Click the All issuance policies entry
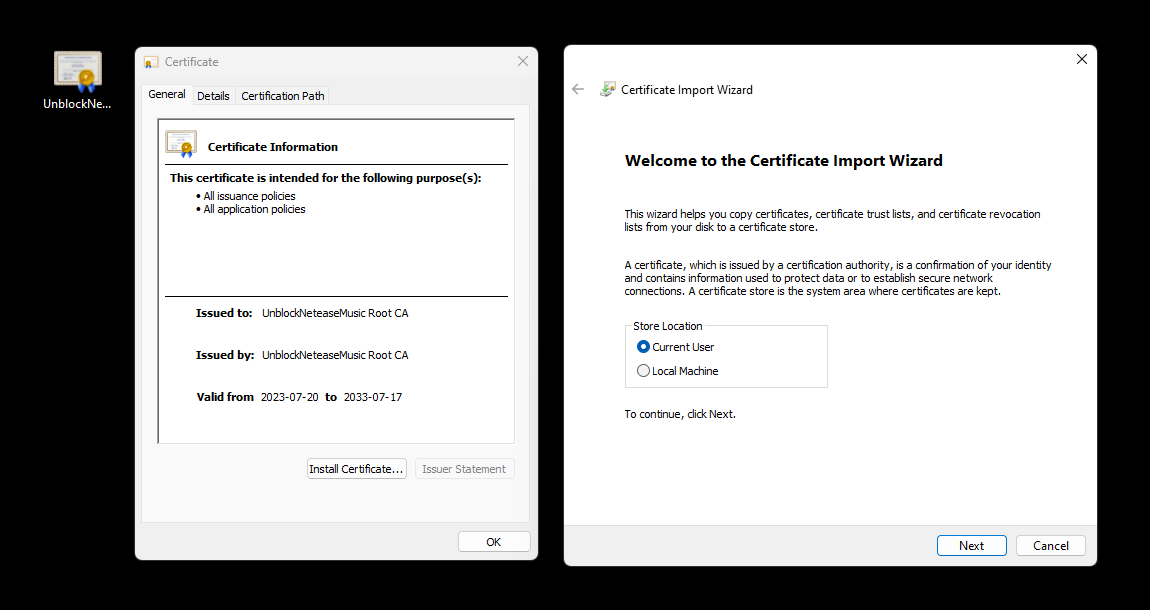Screen dimensions: 1150x610 point(249,196)
